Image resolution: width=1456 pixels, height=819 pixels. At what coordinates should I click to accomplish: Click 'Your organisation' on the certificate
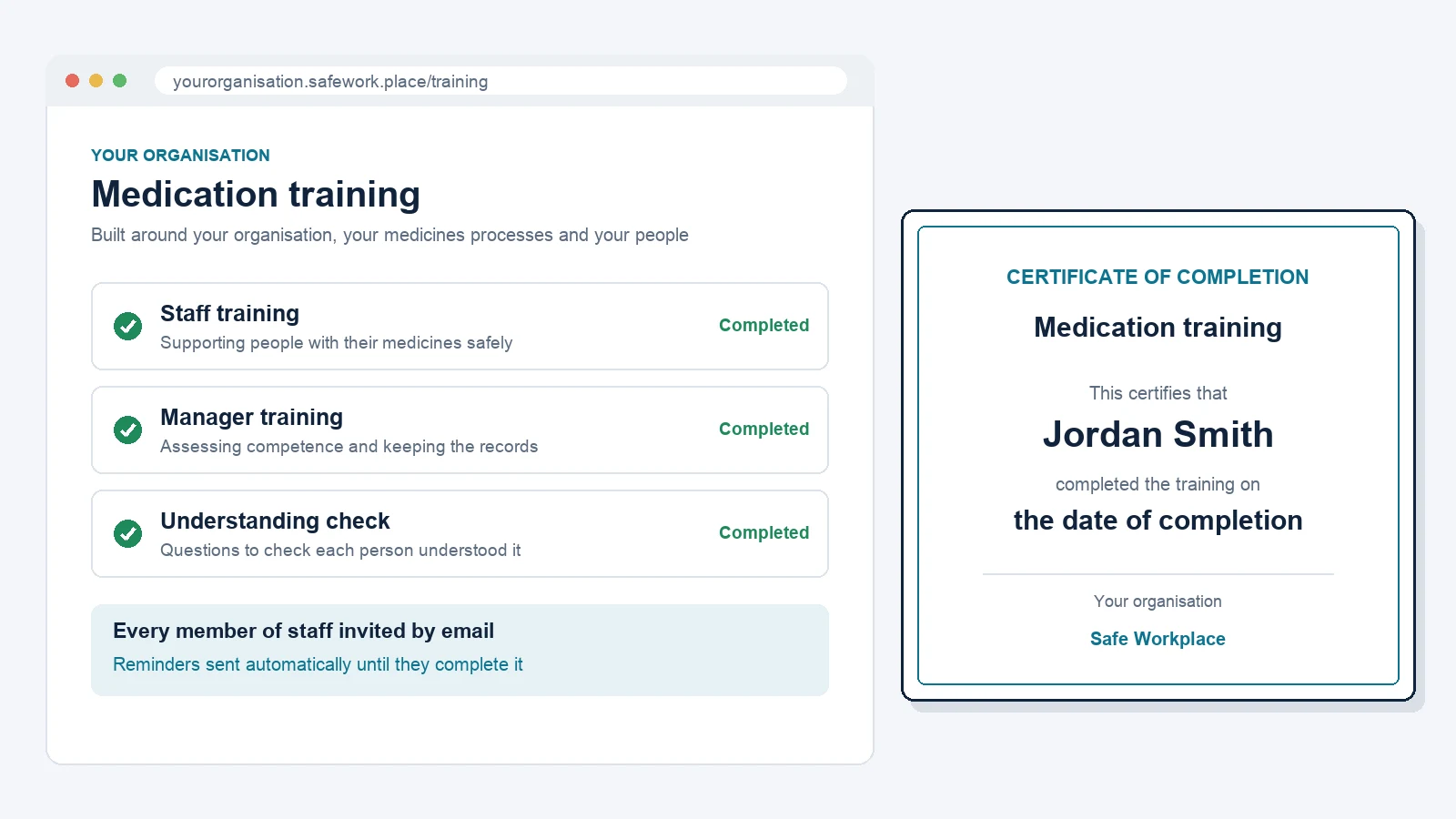pos(1158,602)
